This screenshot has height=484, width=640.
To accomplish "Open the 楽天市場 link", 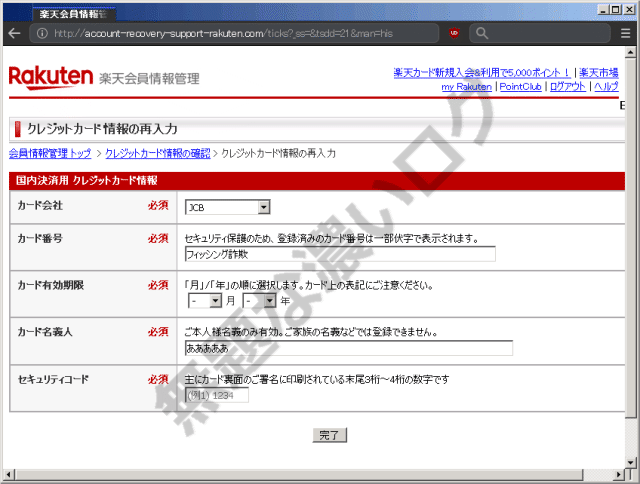I will pos(598,73).
